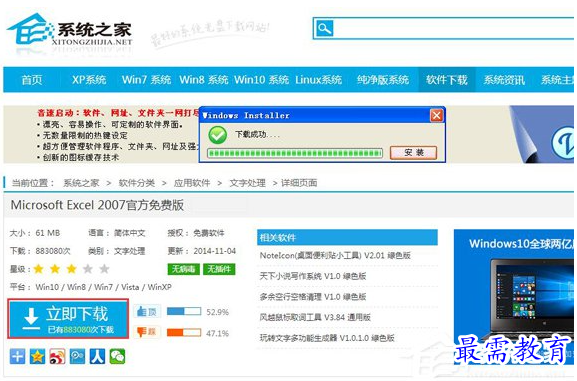
Task: Click the green checkmark success icon
Action: [x=217, y=135]
